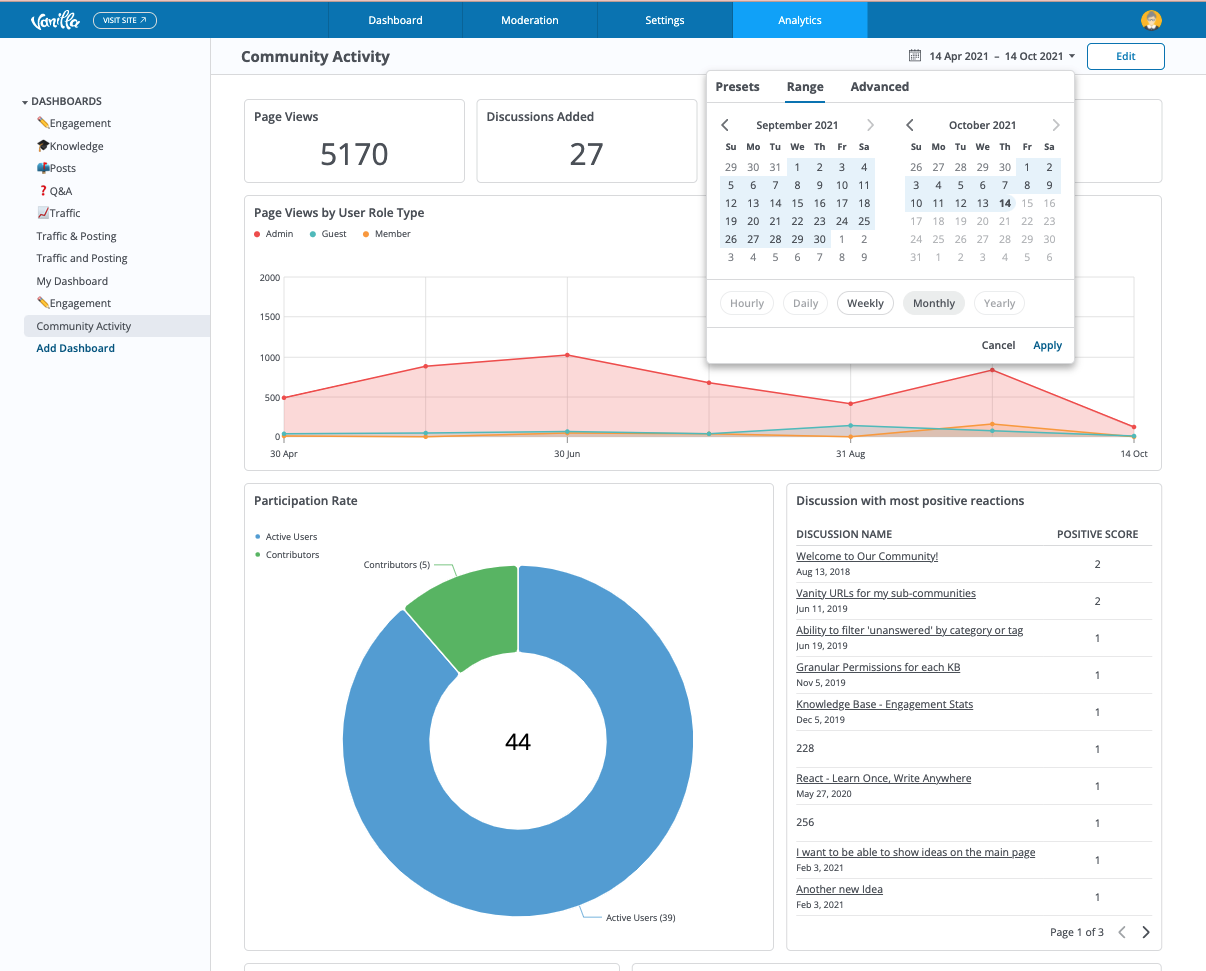
Task: Go to previous month from October 2021
Action: [x=910, y=125]
